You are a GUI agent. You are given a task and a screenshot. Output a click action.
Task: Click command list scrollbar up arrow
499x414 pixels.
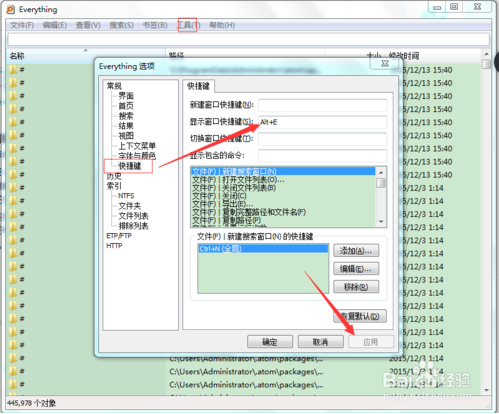381,172
